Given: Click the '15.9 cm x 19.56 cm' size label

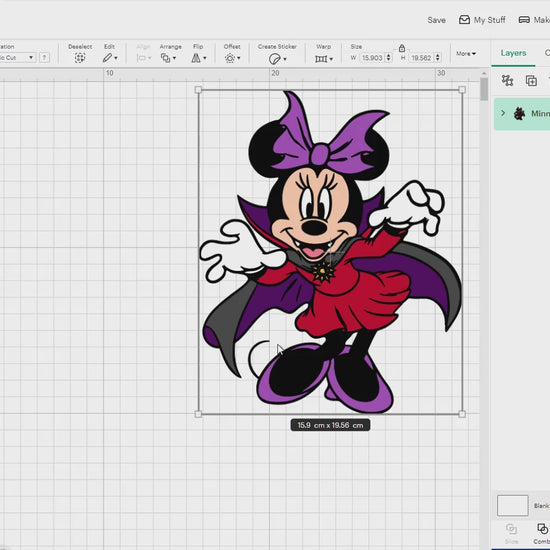Looking at the screenshot, I should click(330, 425).
